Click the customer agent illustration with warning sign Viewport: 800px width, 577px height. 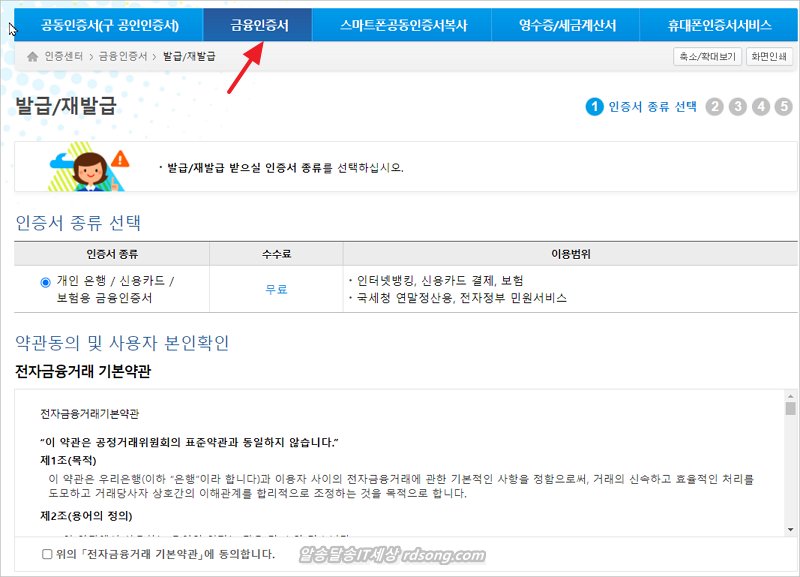pyautogui.click(x=89, y=167)
